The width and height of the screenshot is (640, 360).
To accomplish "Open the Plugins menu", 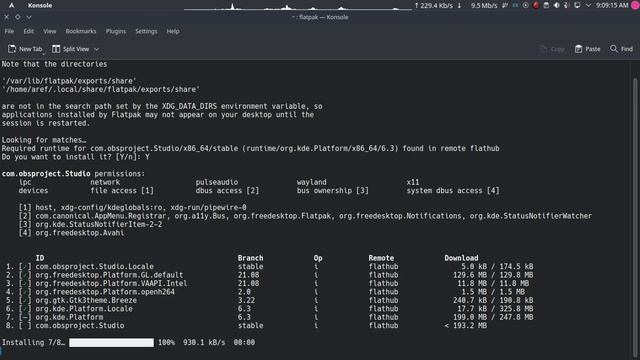I will (x=116, y=31).
